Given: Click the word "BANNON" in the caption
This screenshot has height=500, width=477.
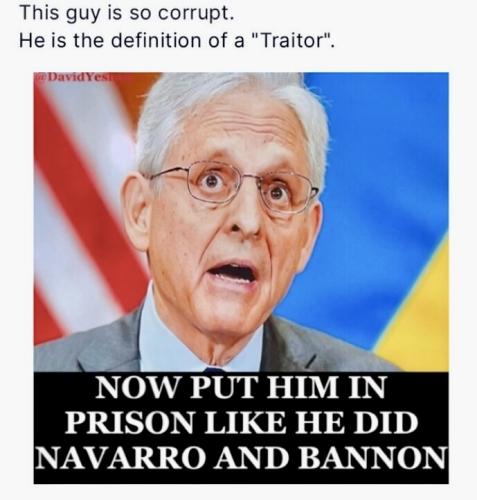Looking at the screenshot, I should (372, 458).
